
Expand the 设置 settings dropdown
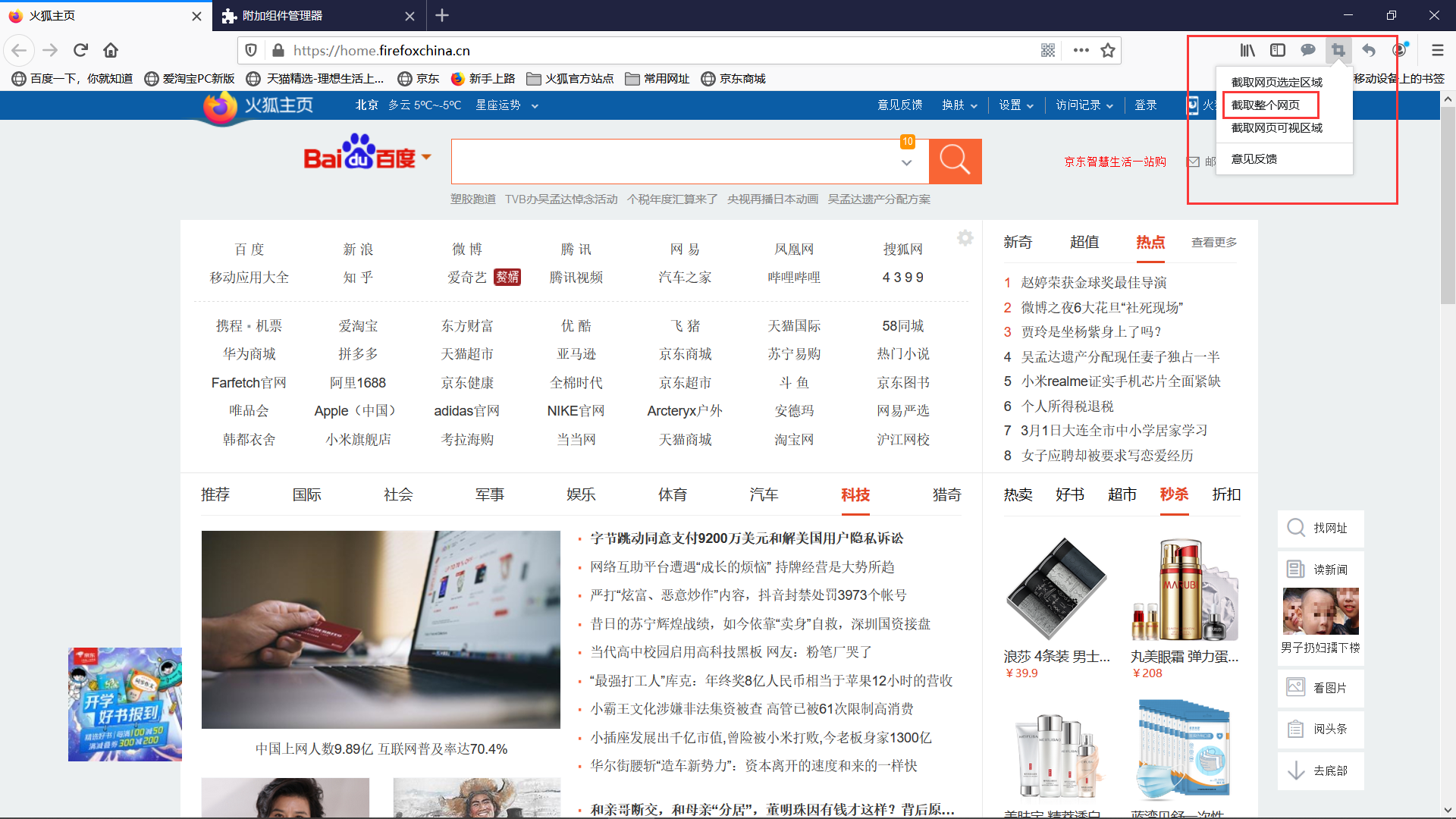pos(1016,105)
